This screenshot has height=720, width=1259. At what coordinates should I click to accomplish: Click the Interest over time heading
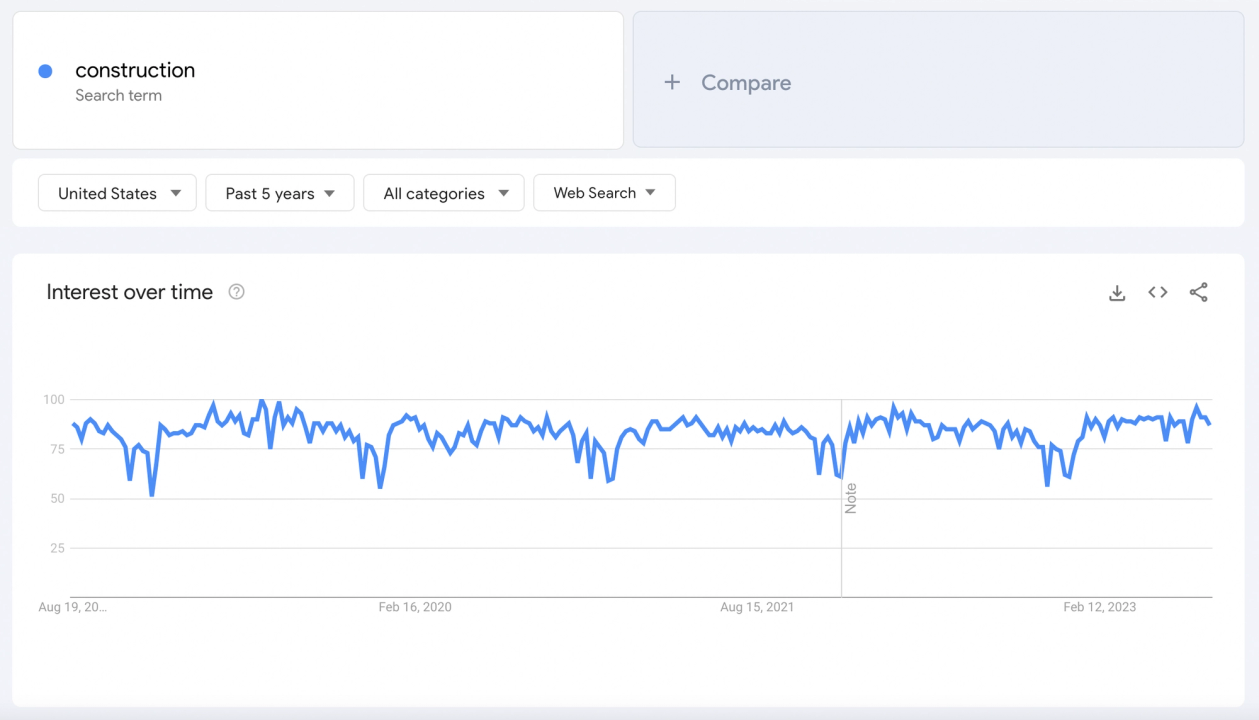(x=130, y=292)
